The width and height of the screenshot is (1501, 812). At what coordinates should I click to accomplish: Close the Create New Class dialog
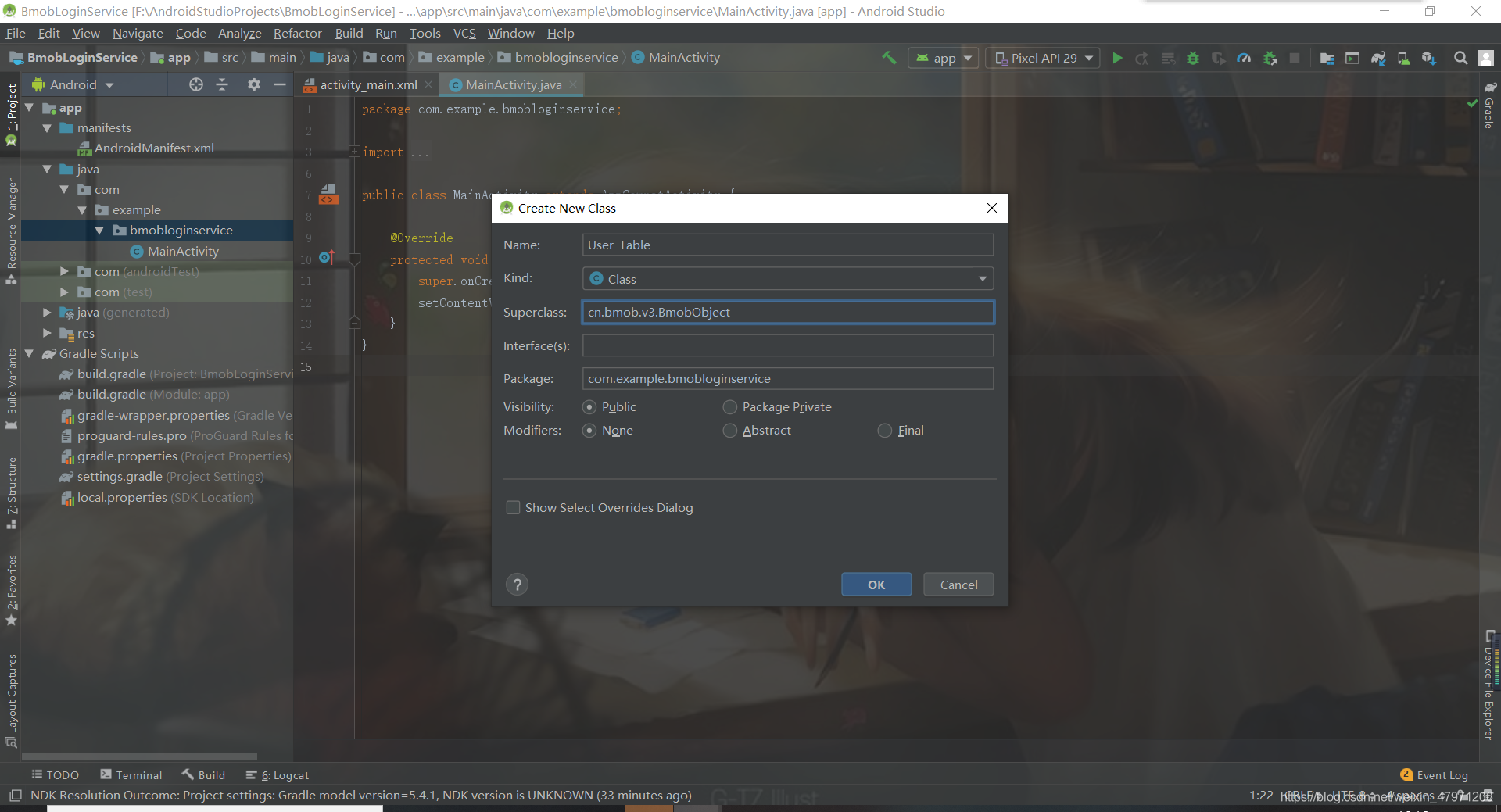pyautogui.click(x=991, y=208)
